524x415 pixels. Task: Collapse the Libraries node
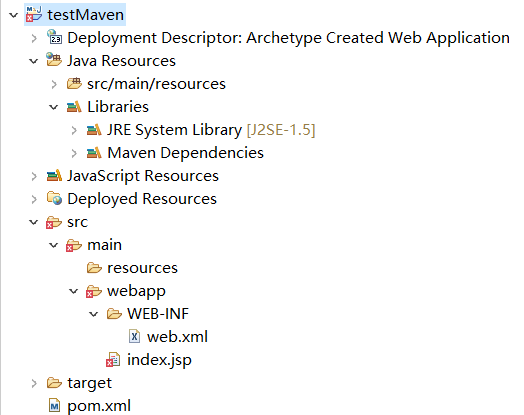click(53, 107)
